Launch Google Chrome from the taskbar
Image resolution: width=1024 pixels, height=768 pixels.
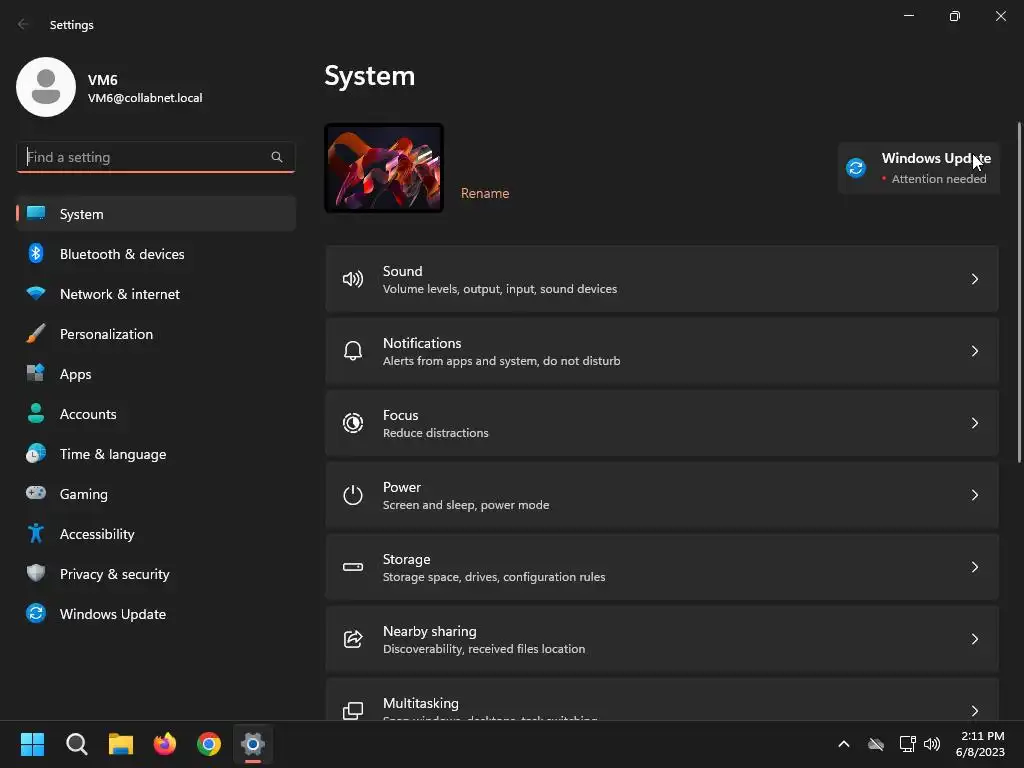tap(209, 744)
